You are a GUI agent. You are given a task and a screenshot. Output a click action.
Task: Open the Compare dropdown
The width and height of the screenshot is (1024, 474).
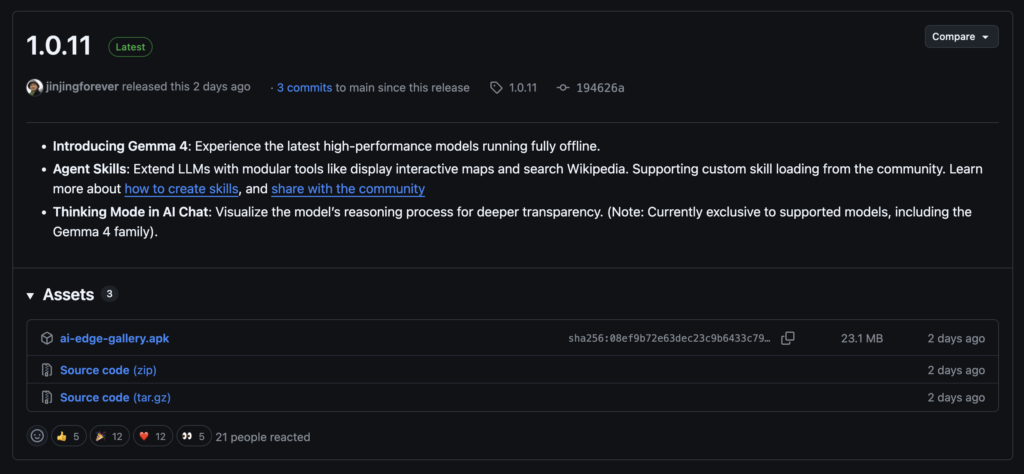(x=961, y=37)
